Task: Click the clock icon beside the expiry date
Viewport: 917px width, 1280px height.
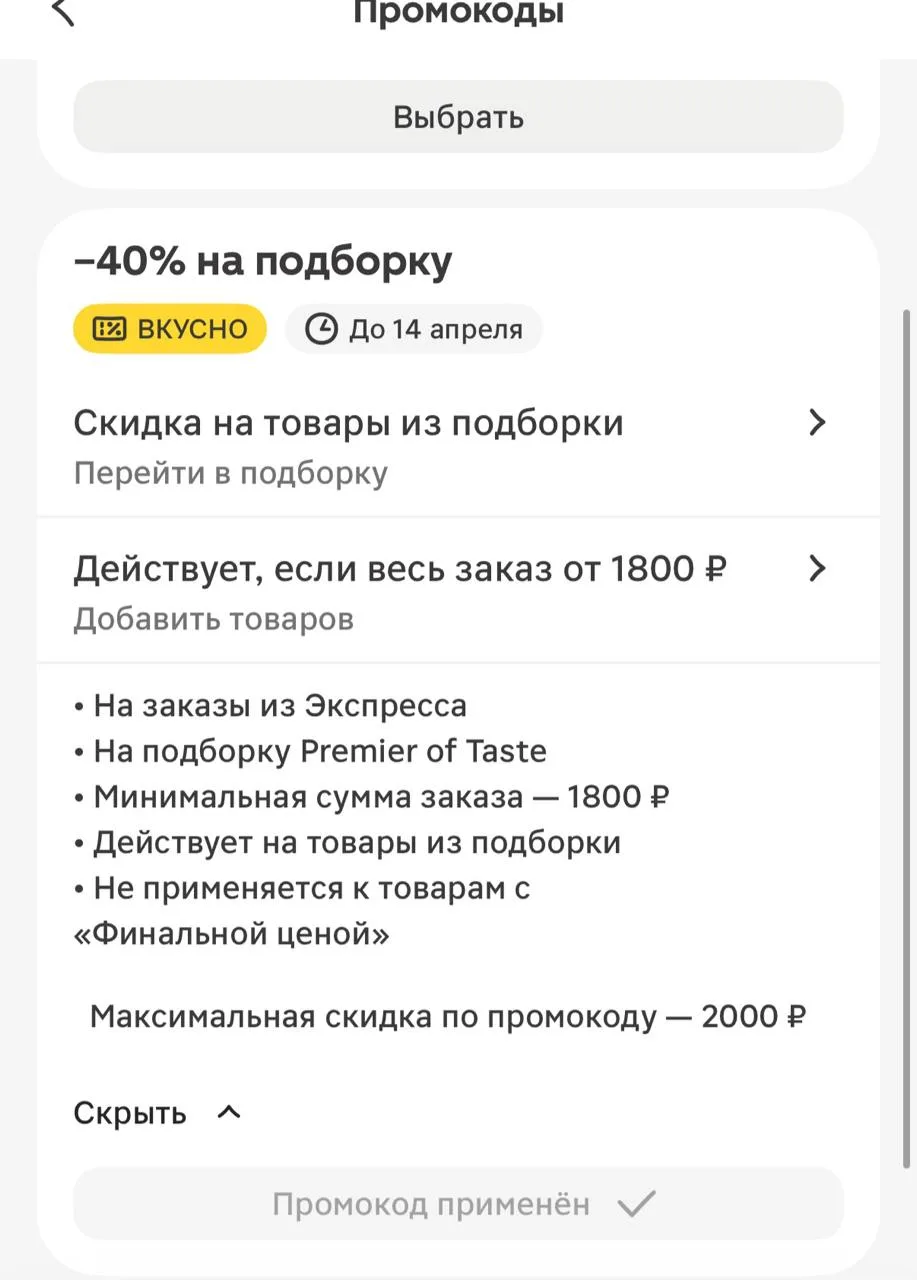Action: pos(321,330)
